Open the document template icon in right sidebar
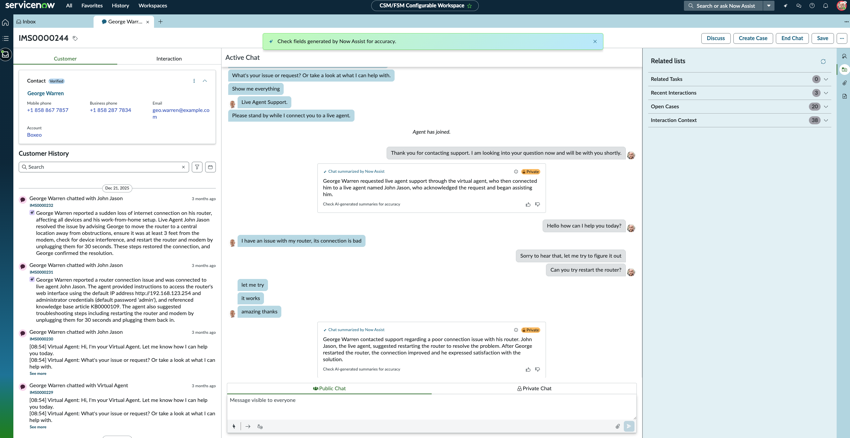The height and width of the screenshot is (438, 850). tap(844, 96)
